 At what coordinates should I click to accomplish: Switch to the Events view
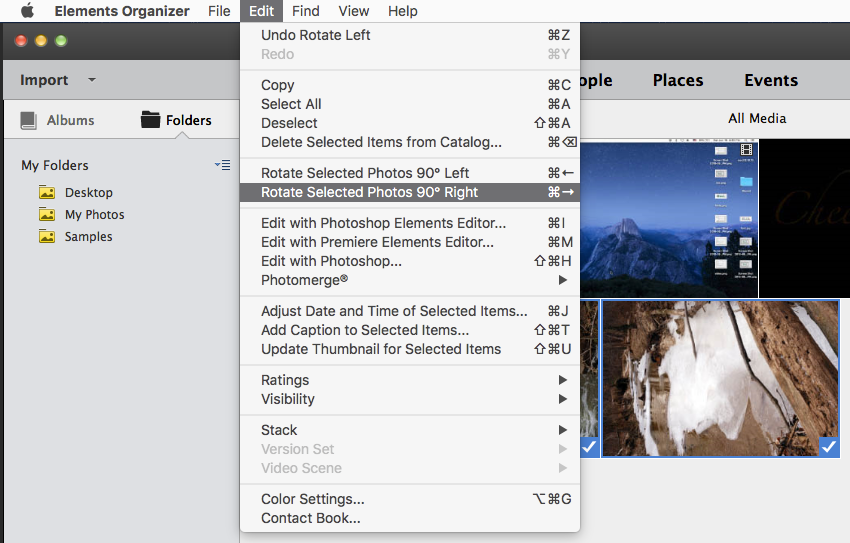pyautogui.click(x=771, y=80)
